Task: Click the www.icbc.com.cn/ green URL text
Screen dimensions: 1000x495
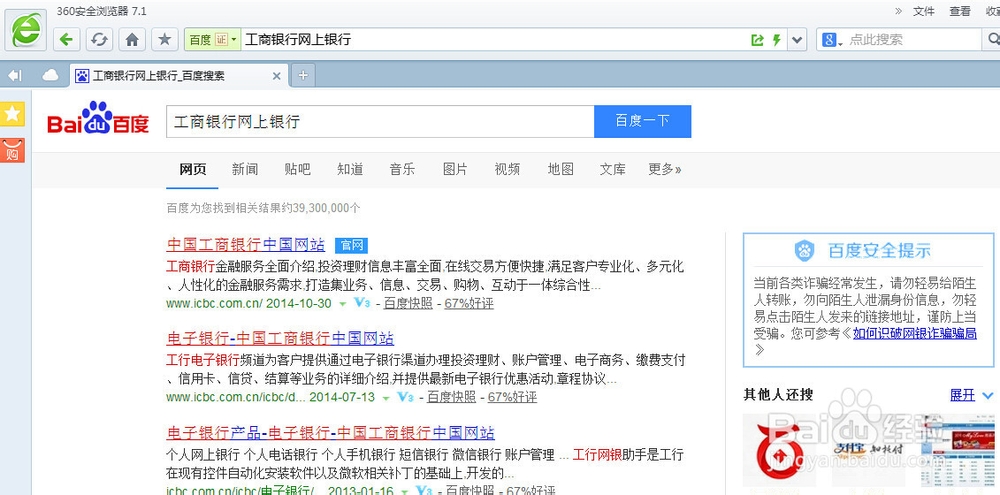Action: pos(214,304)
